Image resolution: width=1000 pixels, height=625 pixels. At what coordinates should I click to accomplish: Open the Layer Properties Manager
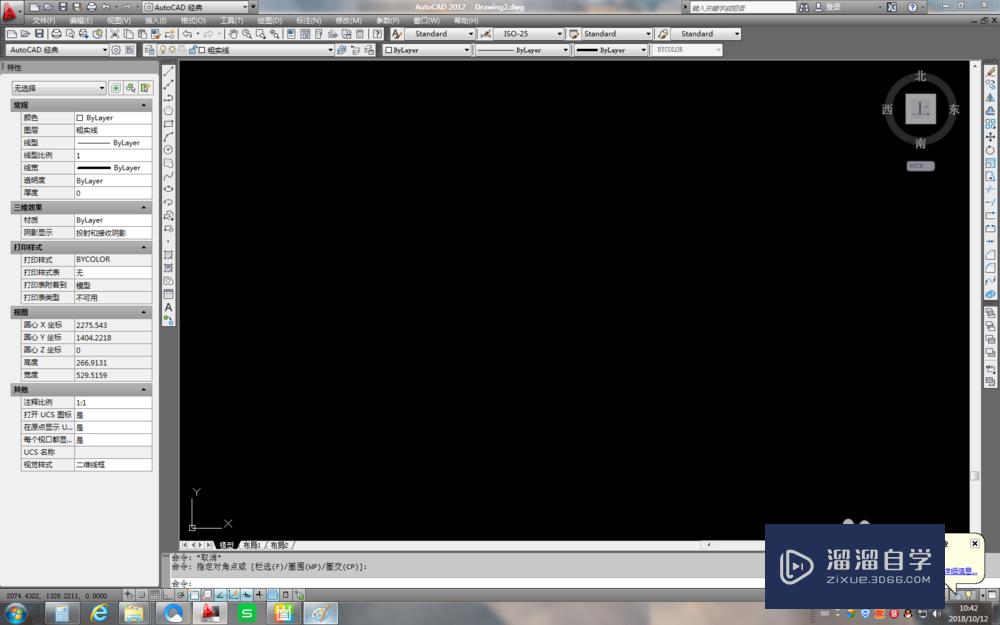pyautogui.click(x=149, y=50)
